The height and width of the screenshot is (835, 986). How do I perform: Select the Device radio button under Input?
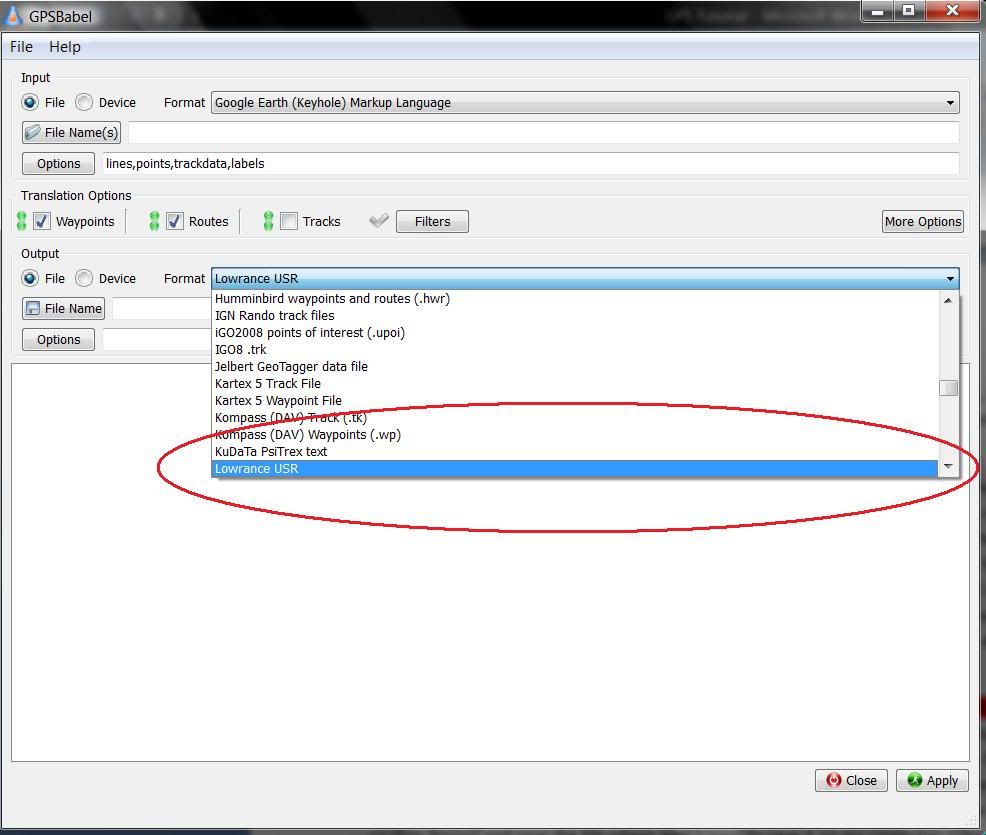click(x=85, y=102)
